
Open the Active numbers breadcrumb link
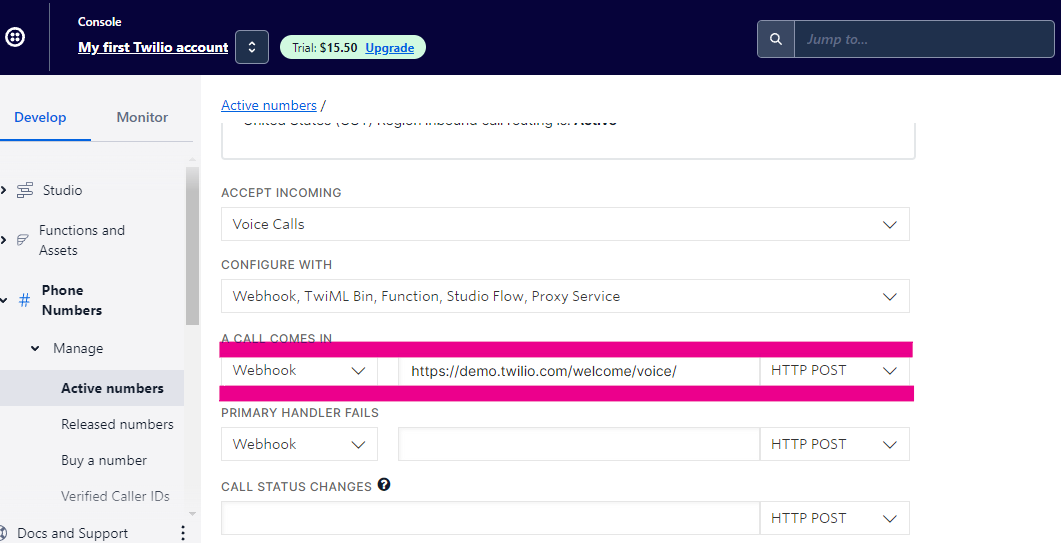click(269, 105)
